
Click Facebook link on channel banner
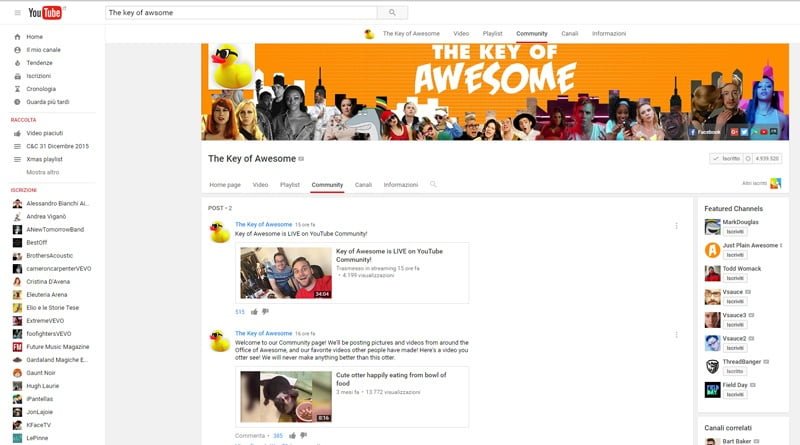pos(705,132)
